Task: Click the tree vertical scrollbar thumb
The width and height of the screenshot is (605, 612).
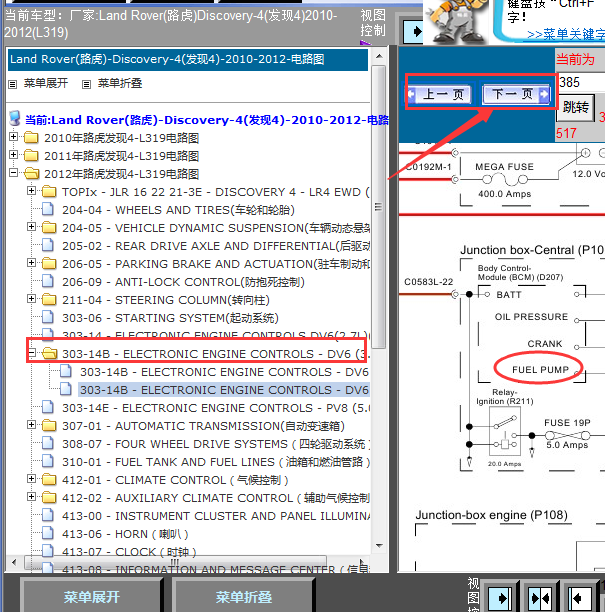Action: tap(378, 207)
